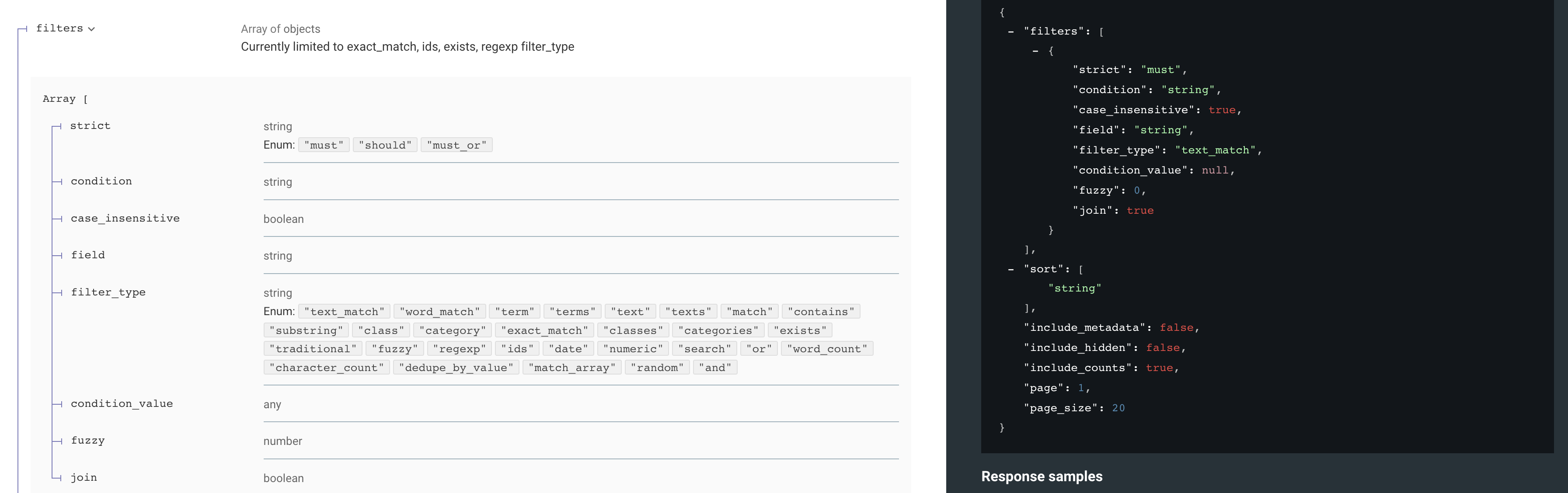Click the "number" type of fuzzy
The height and width of the screenshot is (493, 1568).
click(282, 441)
